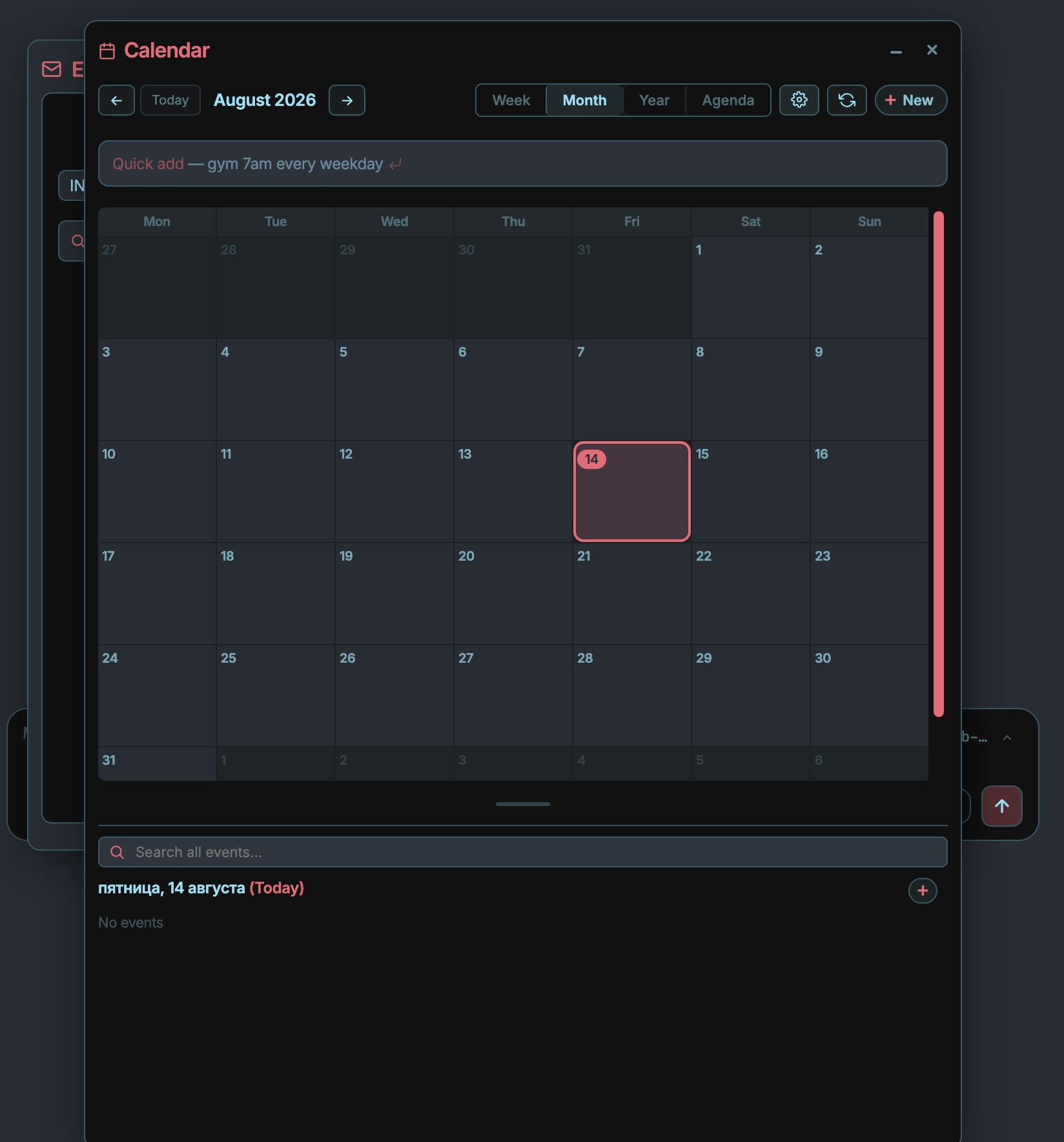
Task: Select August 7 in the grid
Action: [632, 389]
